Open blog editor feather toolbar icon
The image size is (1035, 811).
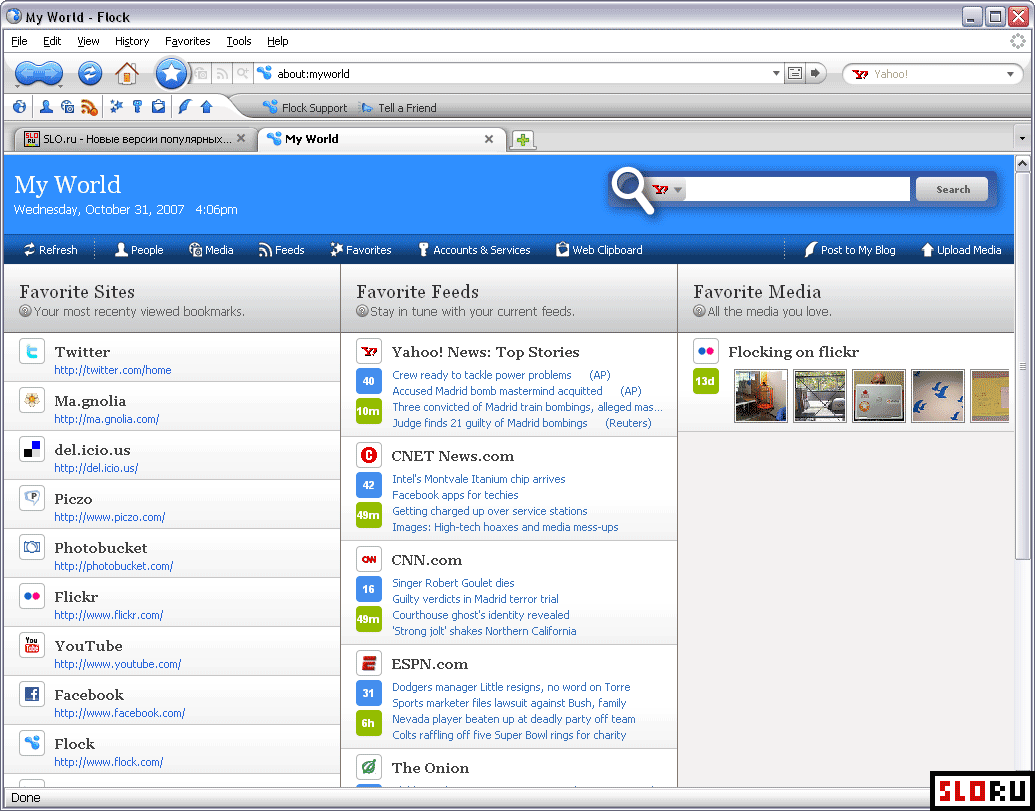185,106
